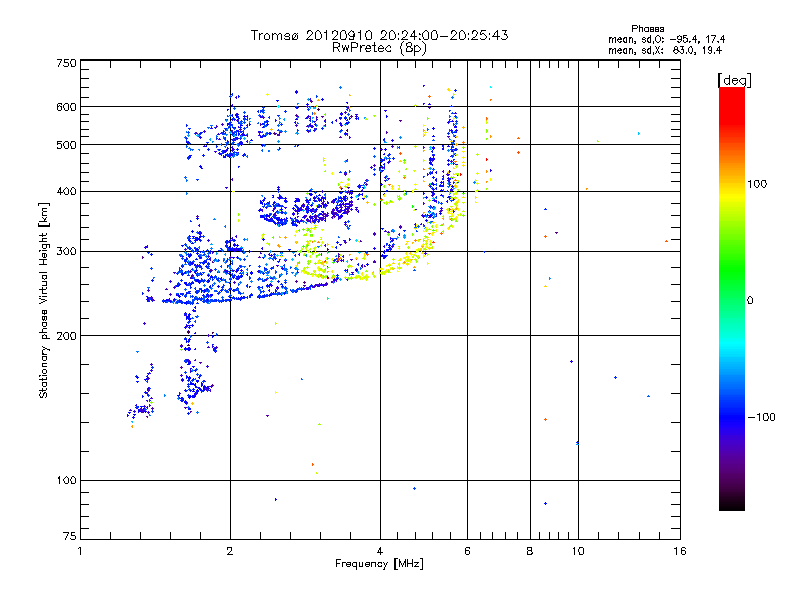
Task: Click the phase colorbar gradient
Action: [x=732, y=299]
